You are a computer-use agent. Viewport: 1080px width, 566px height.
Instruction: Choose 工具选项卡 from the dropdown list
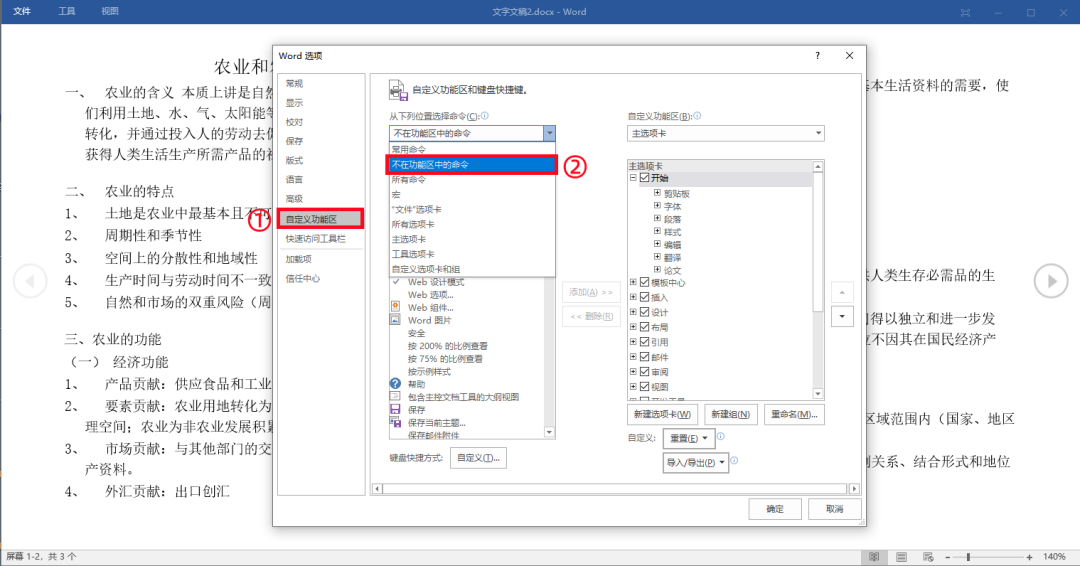[x=472, y=254]
